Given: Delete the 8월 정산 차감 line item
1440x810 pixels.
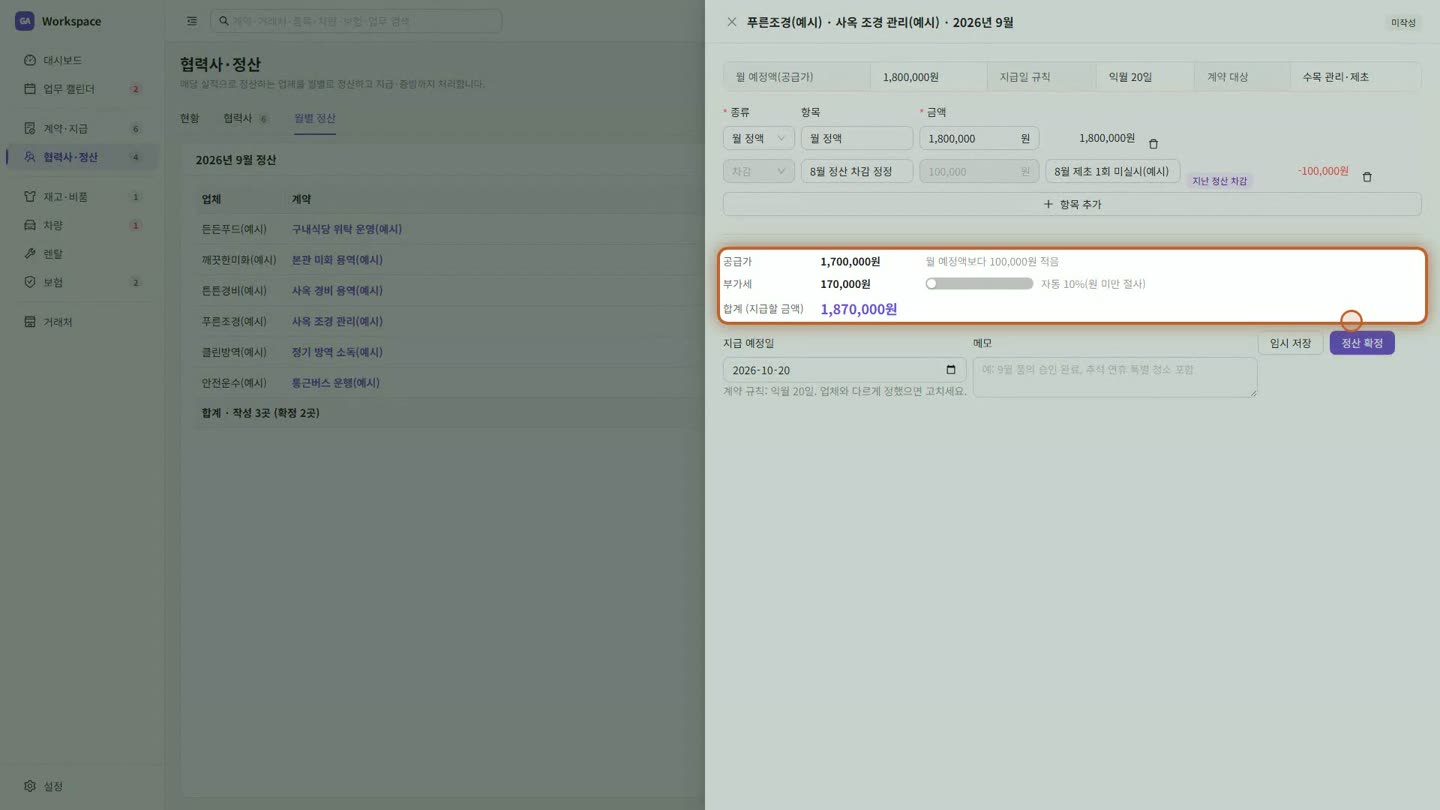Looking at the screenshot, I should [1367, 177].
